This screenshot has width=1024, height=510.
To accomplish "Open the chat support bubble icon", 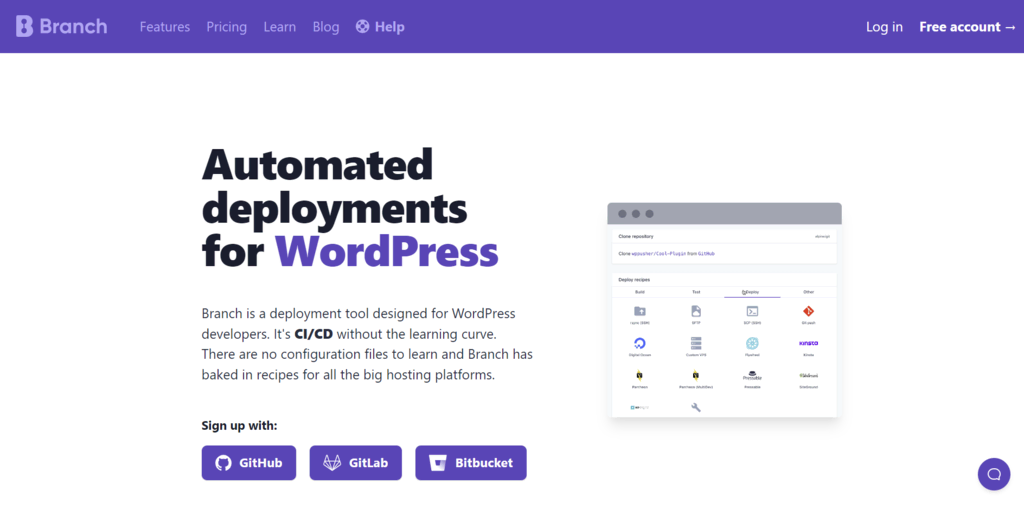I will tap(993, 473).
